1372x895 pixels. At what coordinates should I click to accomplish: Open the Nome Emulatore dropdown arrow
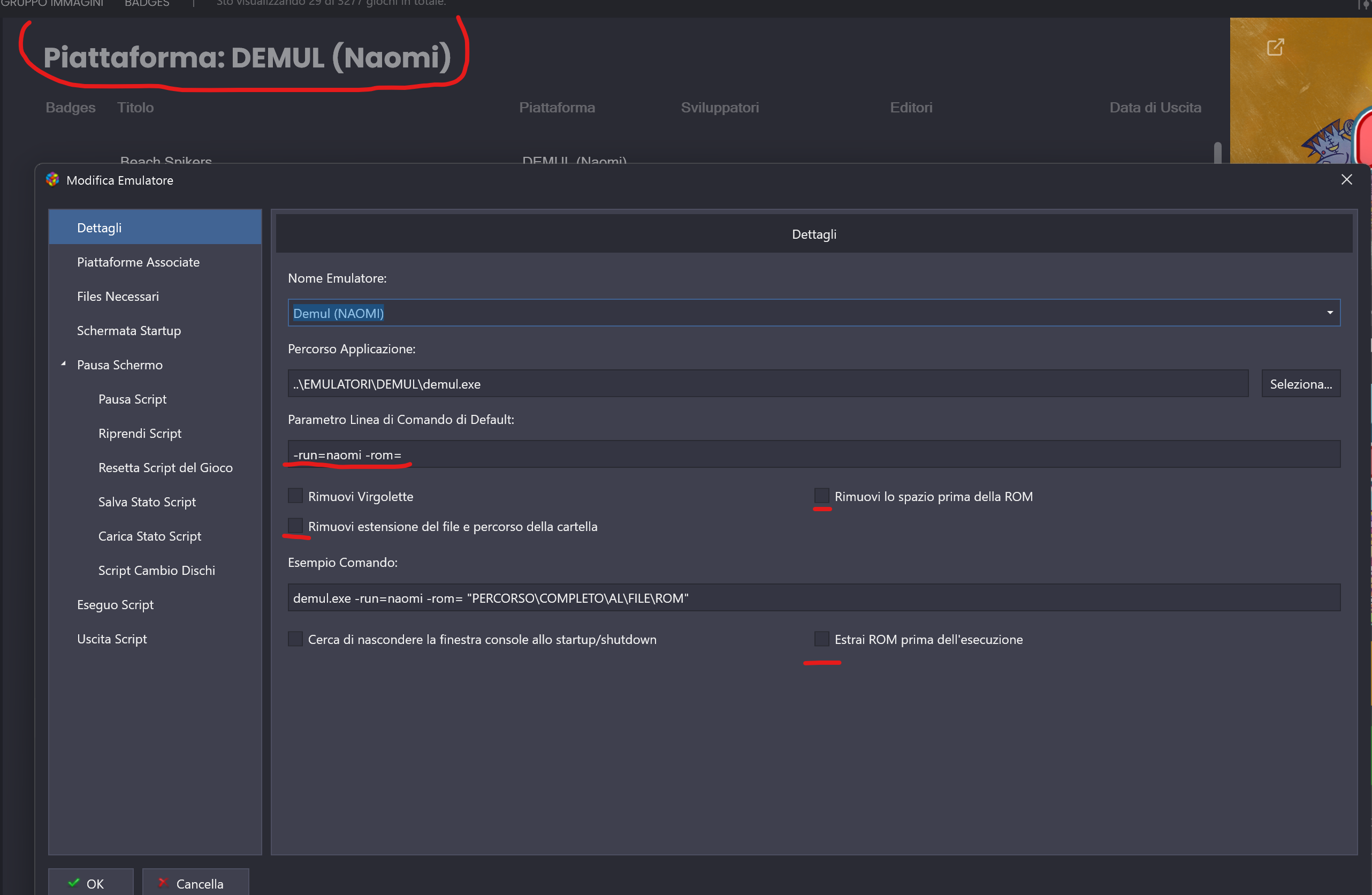coord(1330,313)
